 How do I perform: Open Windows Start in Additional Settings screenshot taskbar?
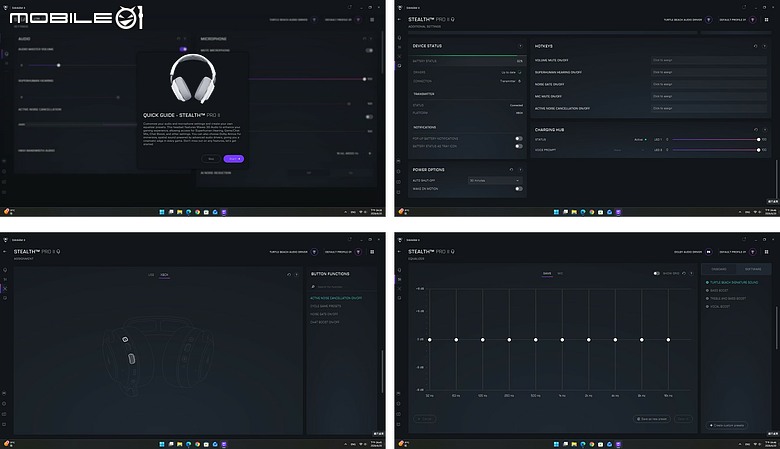[556, 212]
